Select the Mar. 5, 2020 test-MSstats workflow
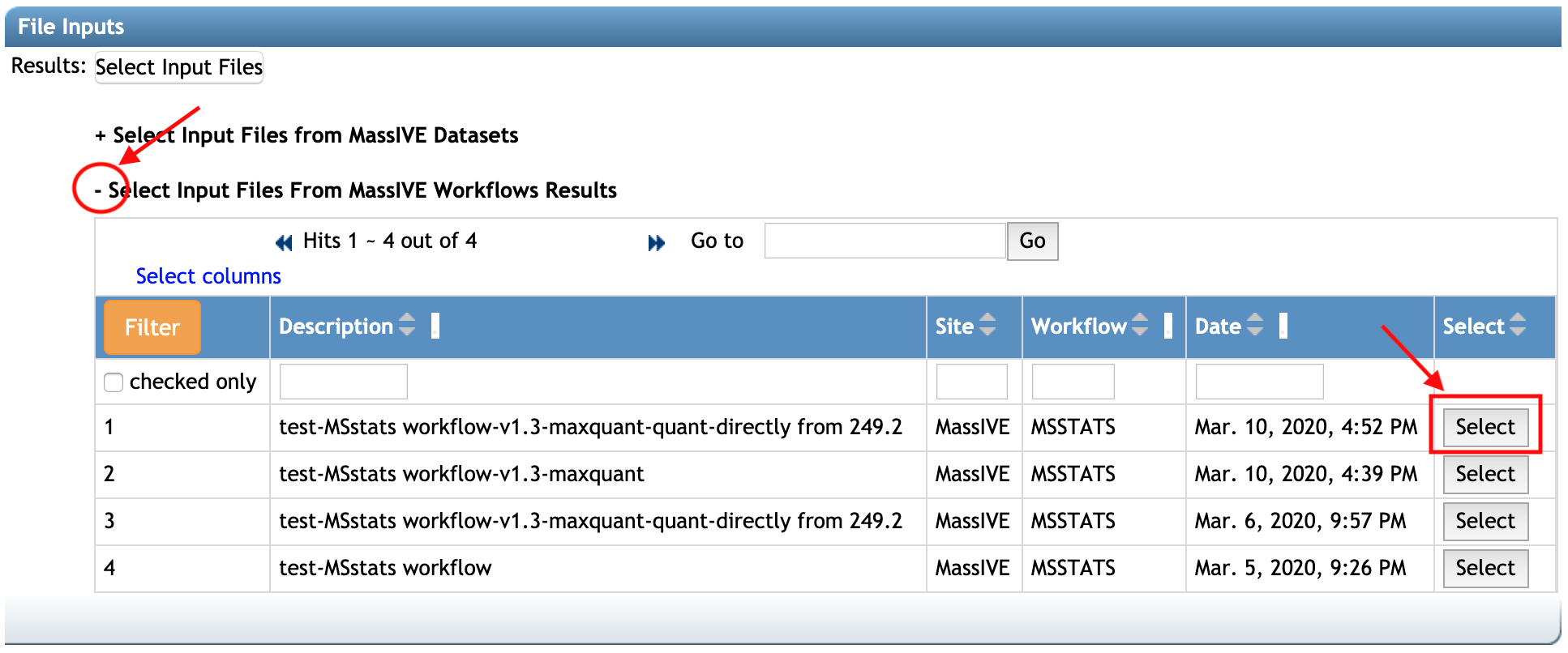Screen dimensions: 1568x653 click(x=1484, y=568)
